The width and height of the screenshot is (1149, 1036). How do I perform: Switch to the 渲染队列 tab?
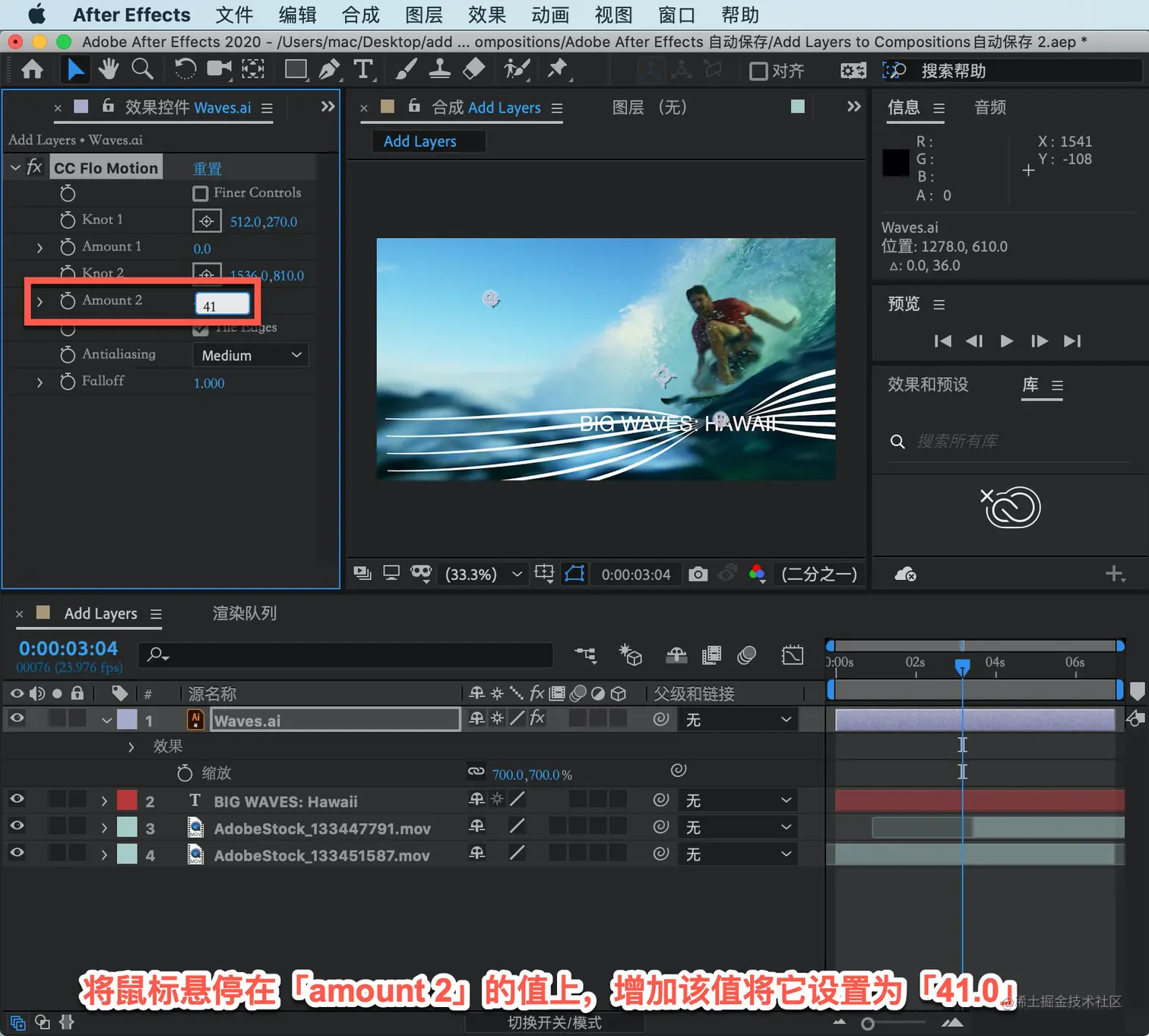245,613
